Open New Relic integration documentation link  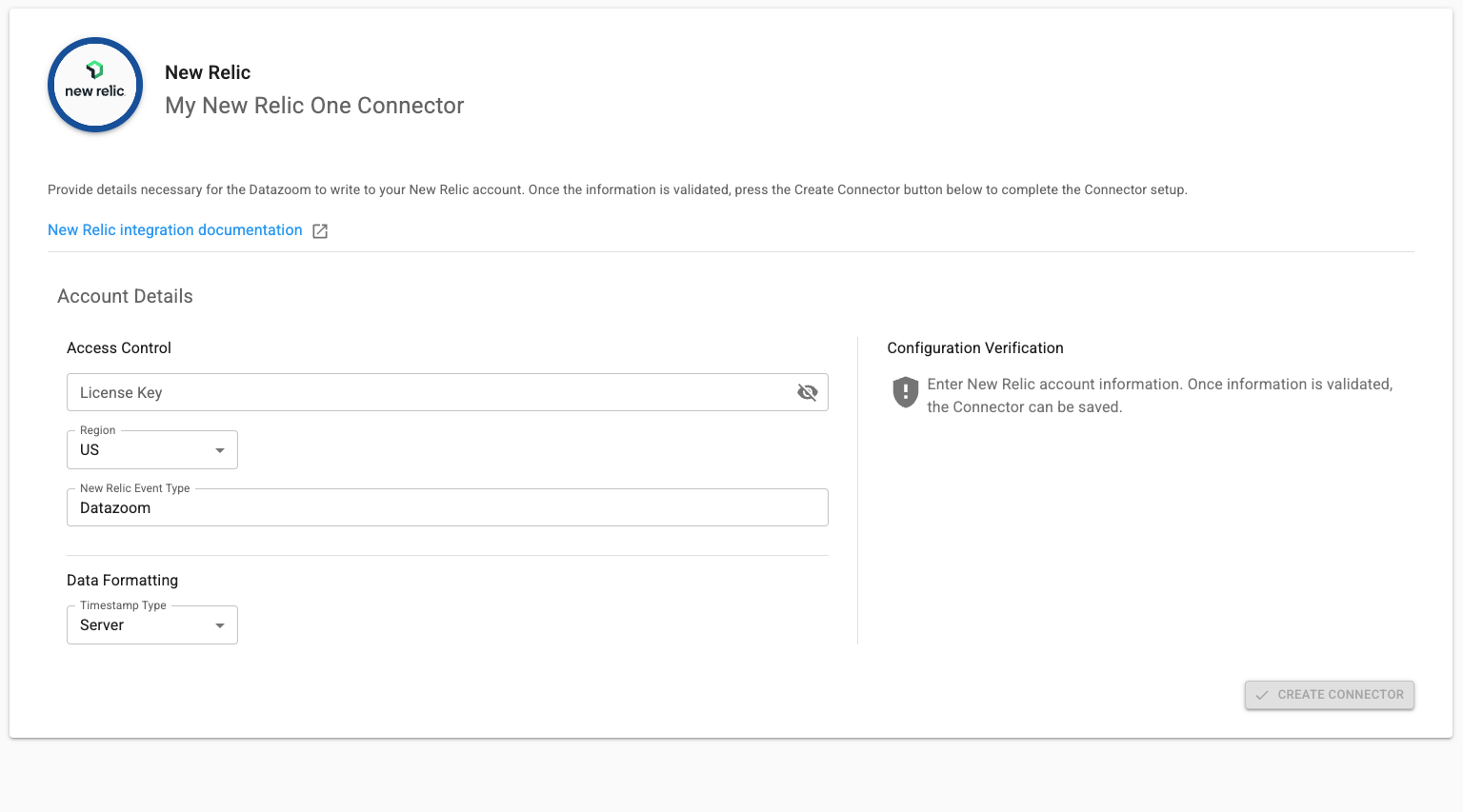[175, 230]
